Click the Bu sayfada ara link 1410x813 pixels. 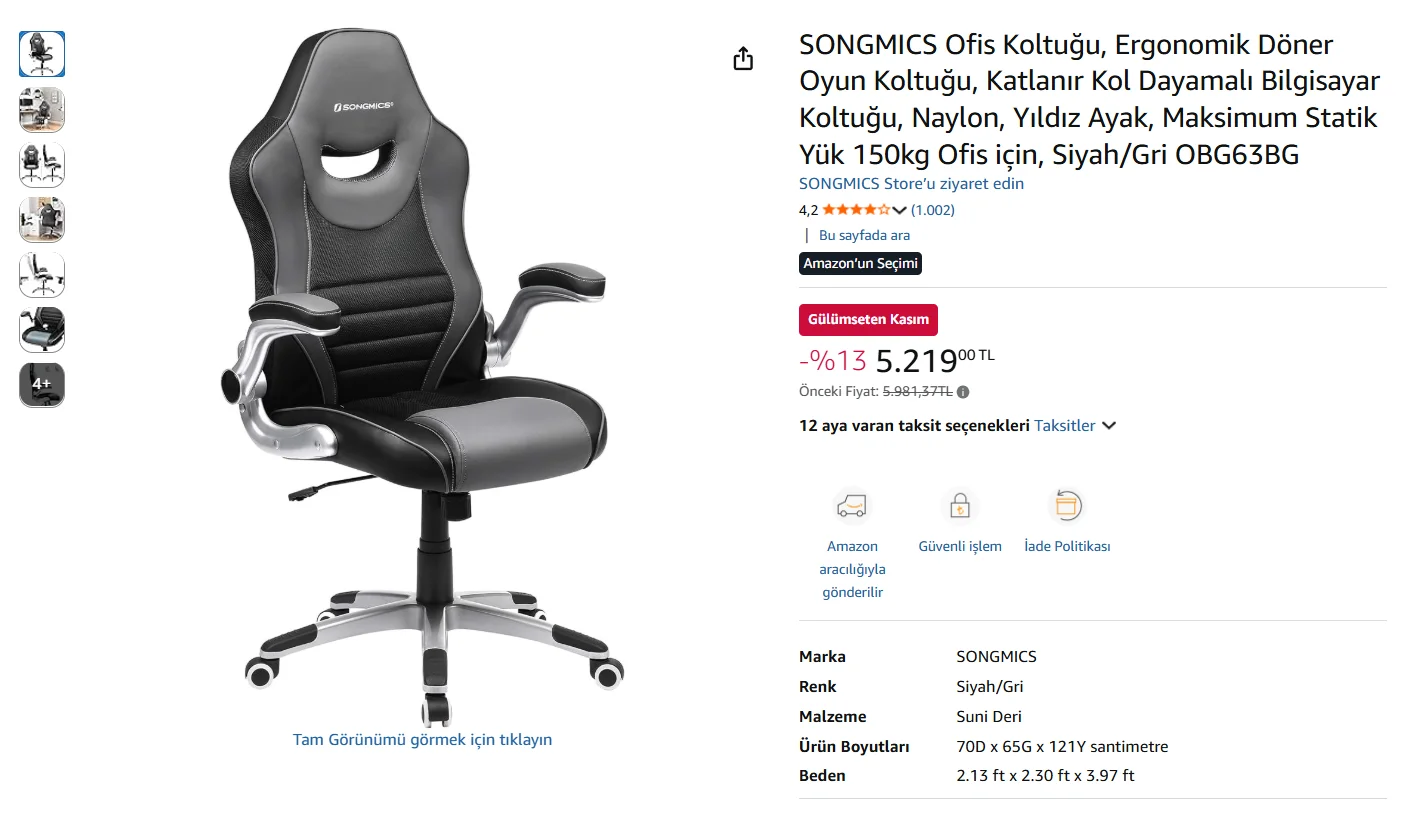click(x=864, y=236)
